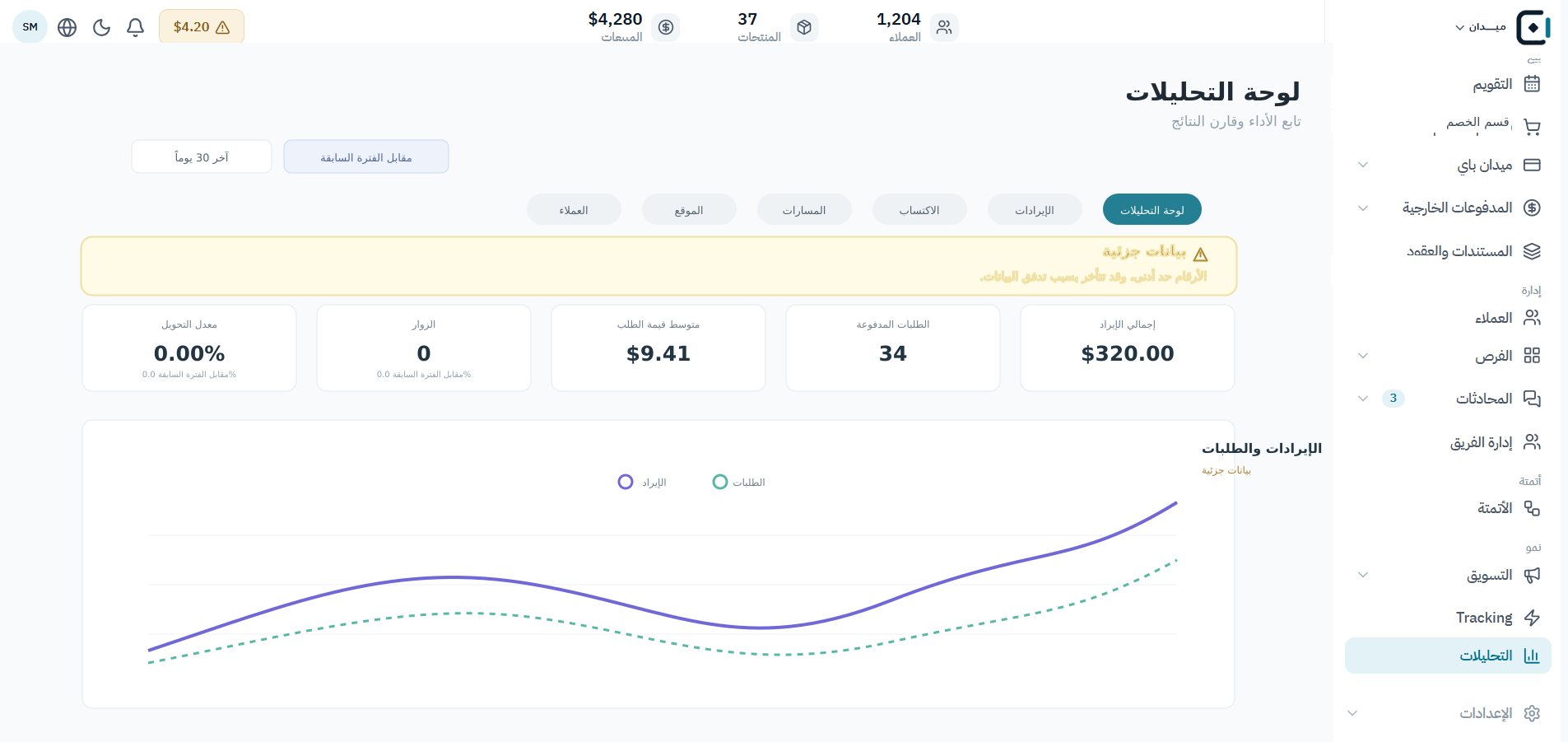
Task: Switch to الموقع tab
Action: pyautogui.click(x=689, y=209)
